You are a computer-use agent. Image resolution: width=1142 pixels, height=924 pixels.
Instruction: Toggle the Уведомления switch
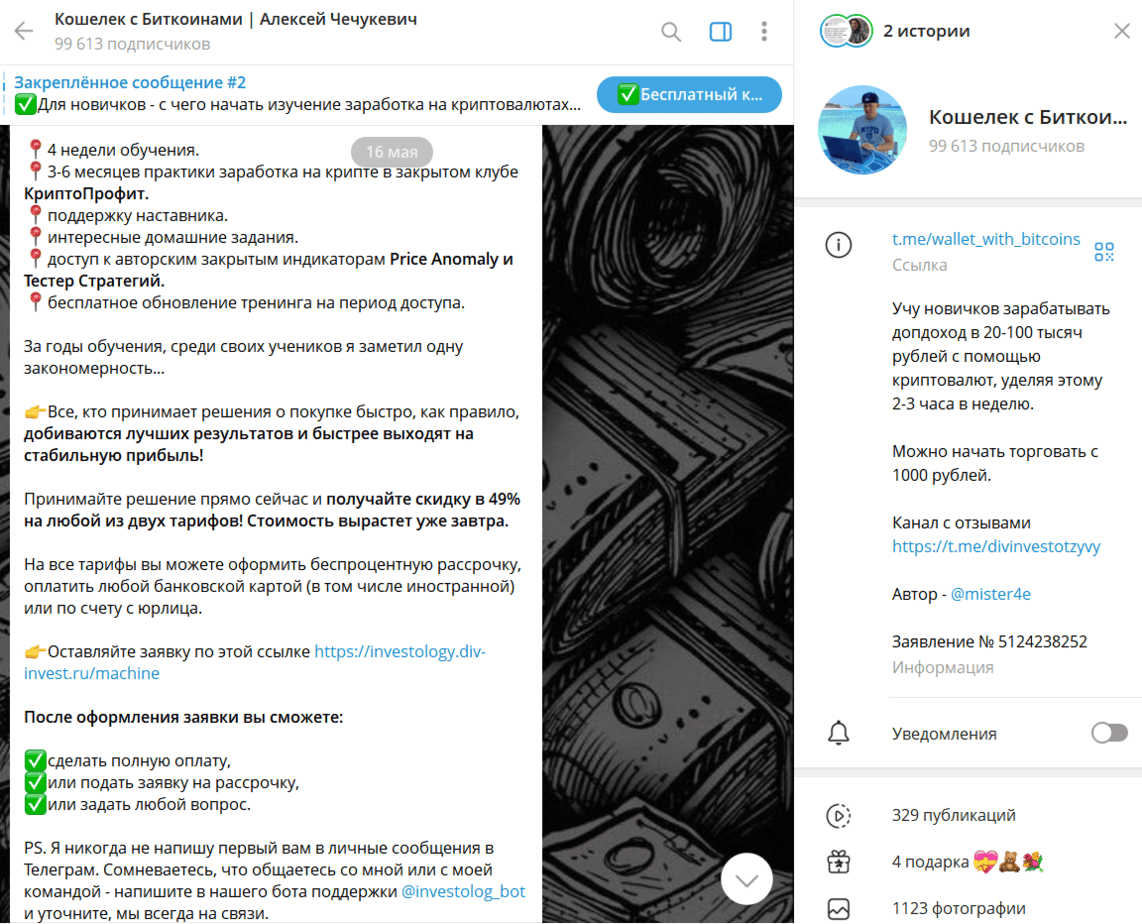1109,733
